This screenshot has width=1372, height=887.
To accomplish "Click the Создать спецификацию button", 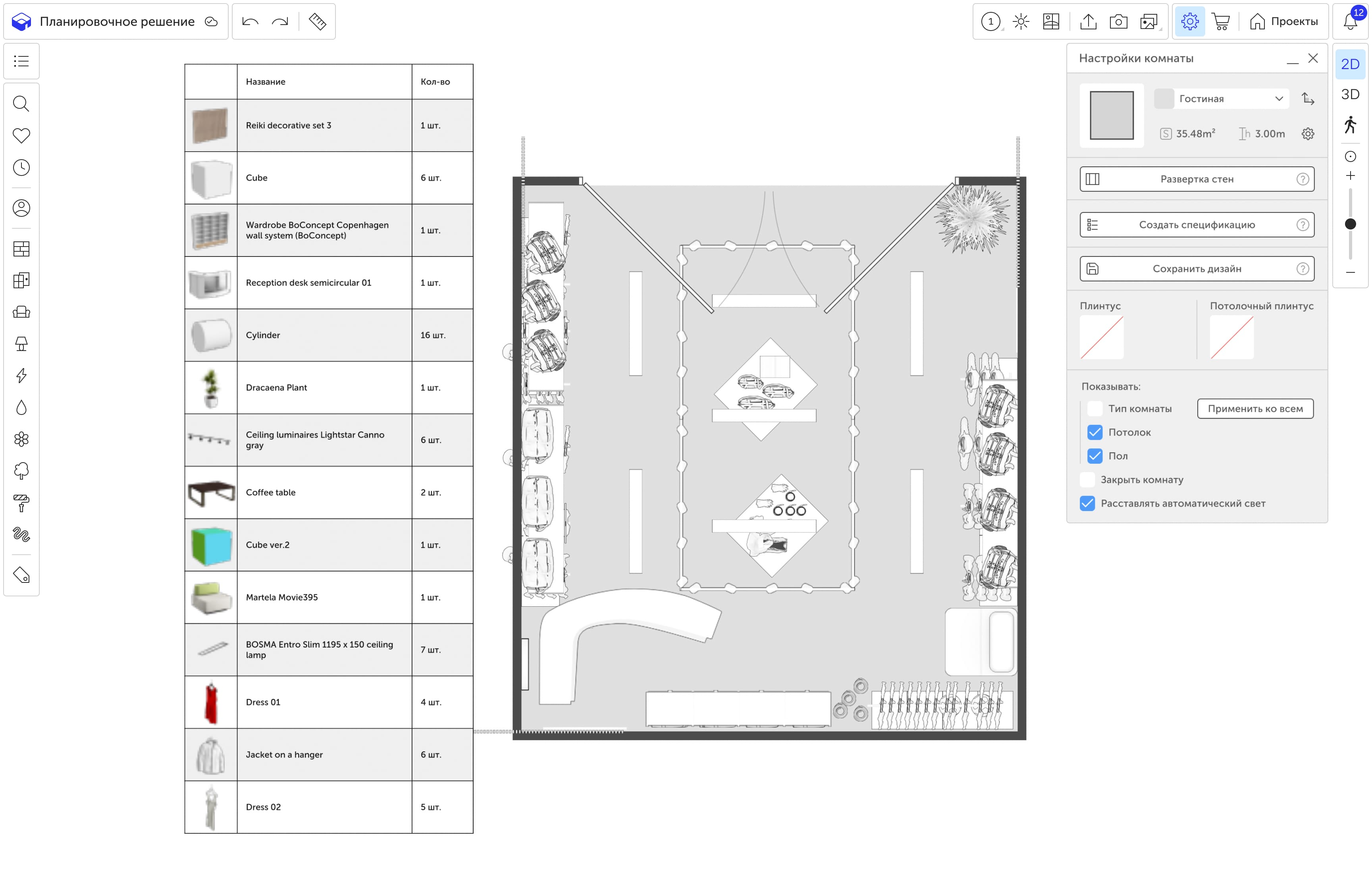I will tap(1197, 225).
